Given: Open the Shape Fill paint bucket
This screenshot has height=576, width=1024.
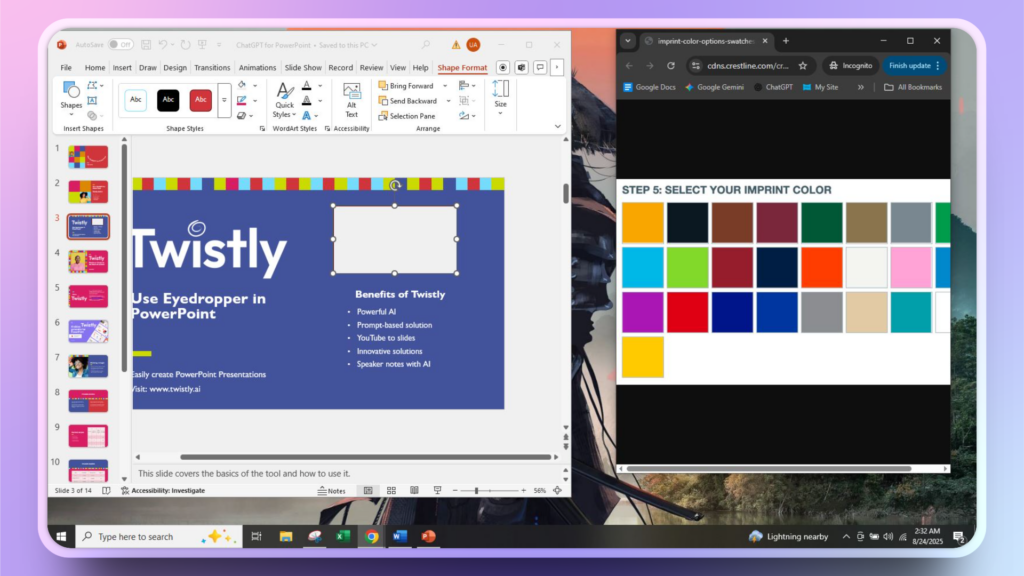Looking at the screenshot, I should pyautogui.click(x=242, y=86).
